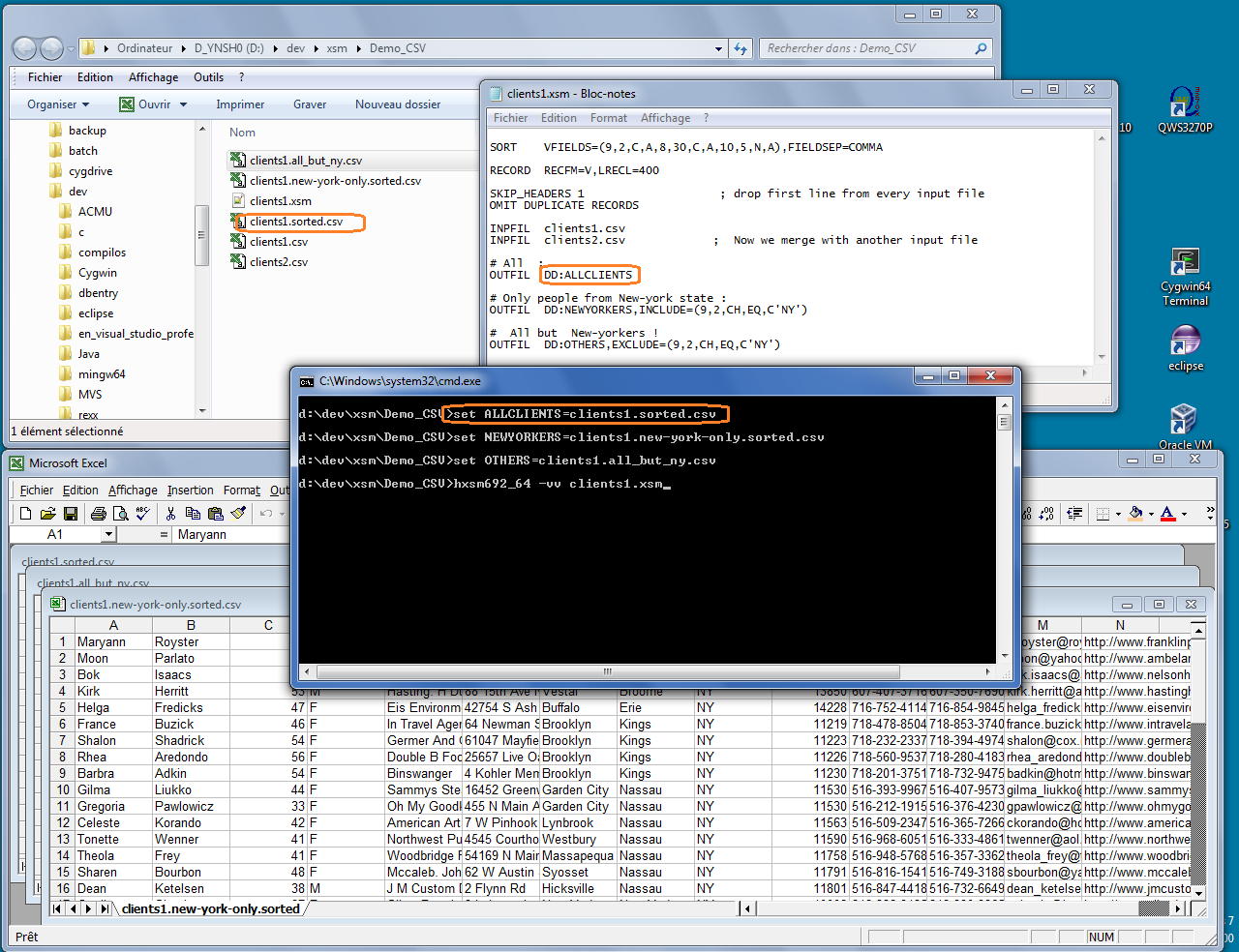Click the Save icon in Excel toolbar
Image resolution: width=1239 pixels, height=952 pixels.
point(71,514)
